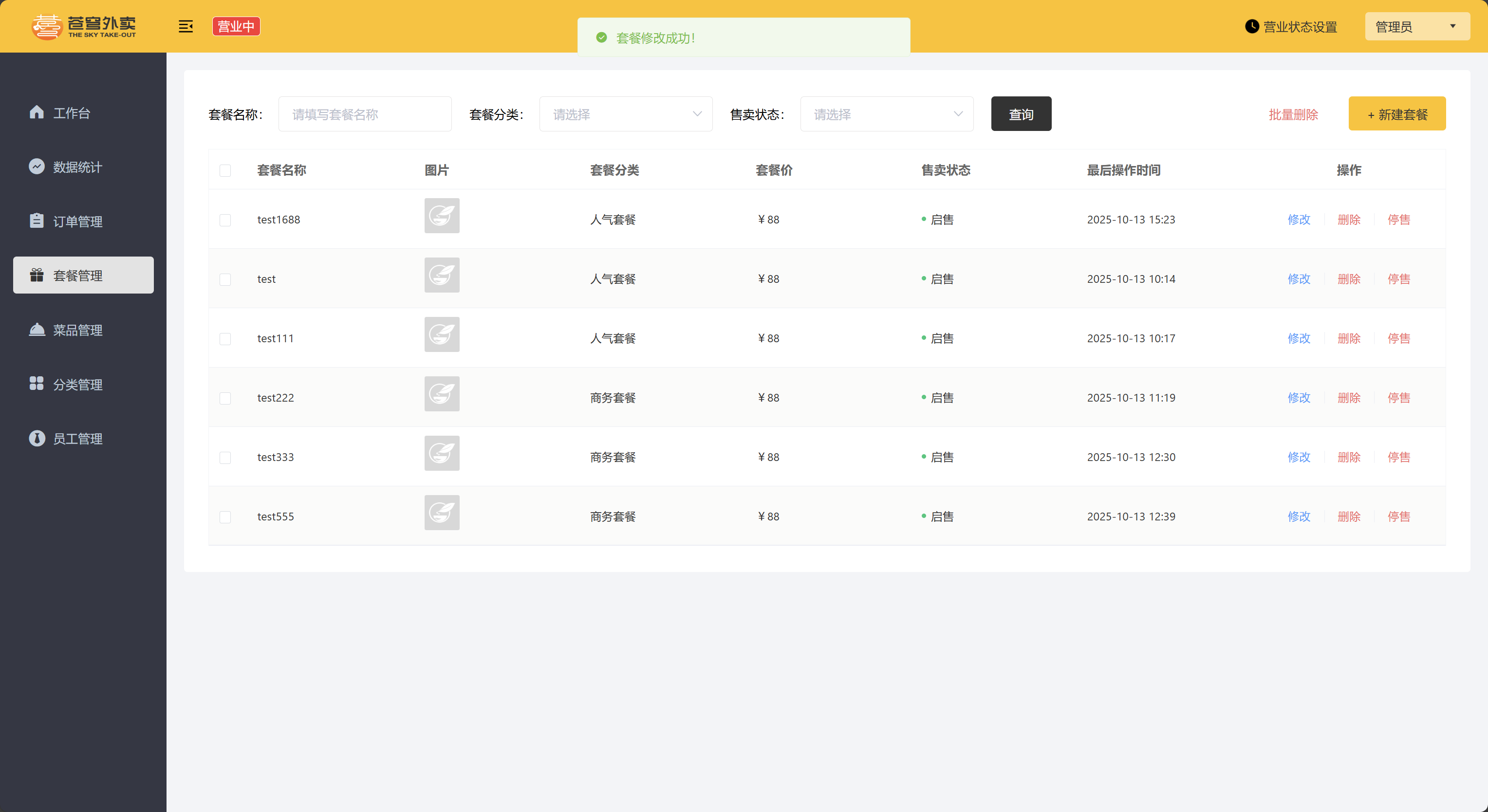Click the category management grid icon

37,384
